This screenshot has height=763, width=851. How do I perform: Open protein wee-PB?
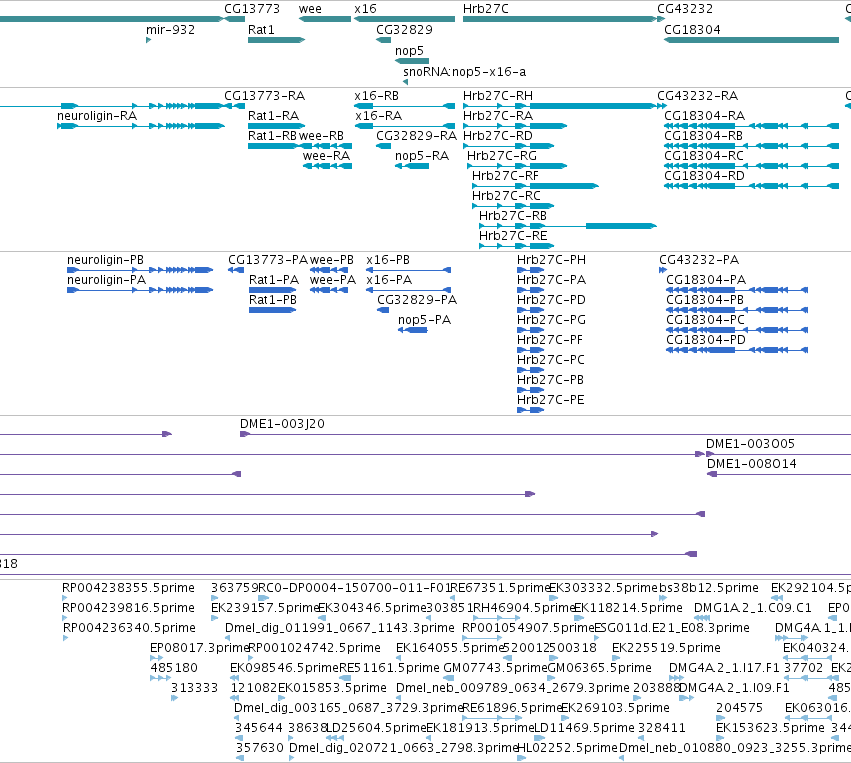[332, 260]
